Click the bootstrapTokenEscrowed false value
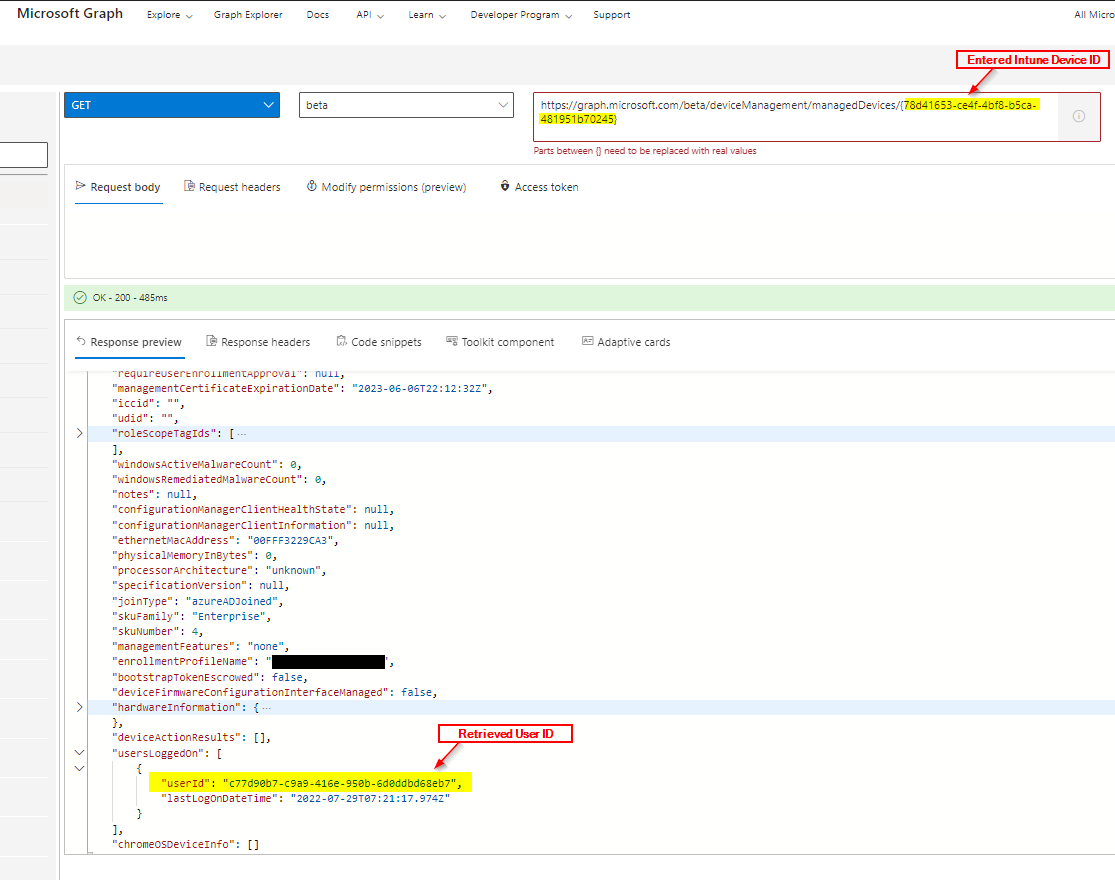 point(287,677)
